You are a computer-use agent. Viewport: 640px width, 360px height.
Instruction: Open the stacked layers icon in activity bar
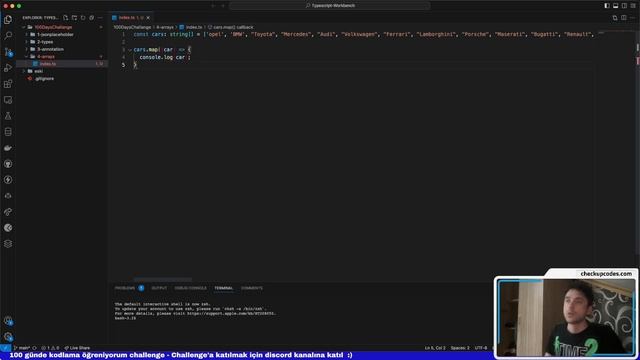point(8,244)
